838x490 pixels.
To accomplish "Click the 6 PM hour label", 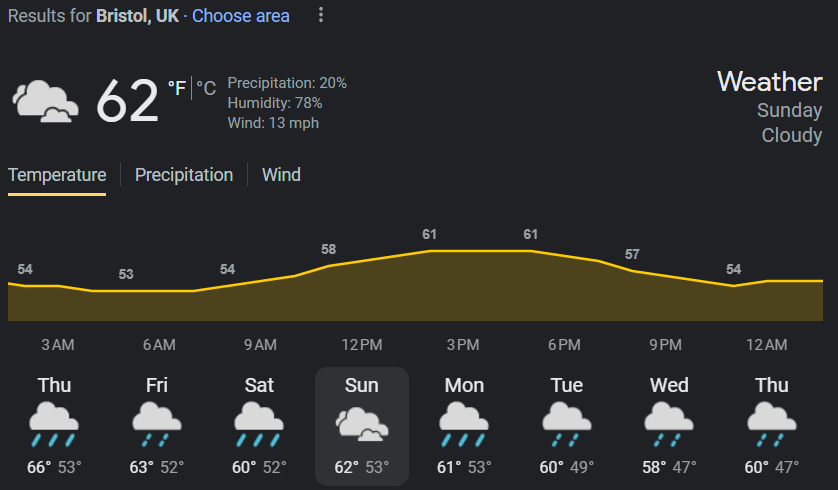I will point(564,345).
